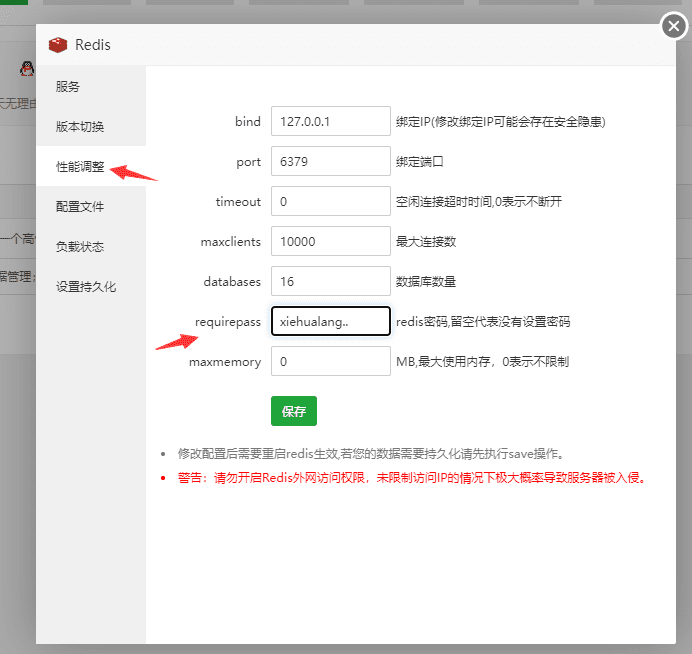The width and height of the screenshot is (692, 654).
Task: Focus the bind IP input field
Action: pyautogui.click(x=329, y=121)
